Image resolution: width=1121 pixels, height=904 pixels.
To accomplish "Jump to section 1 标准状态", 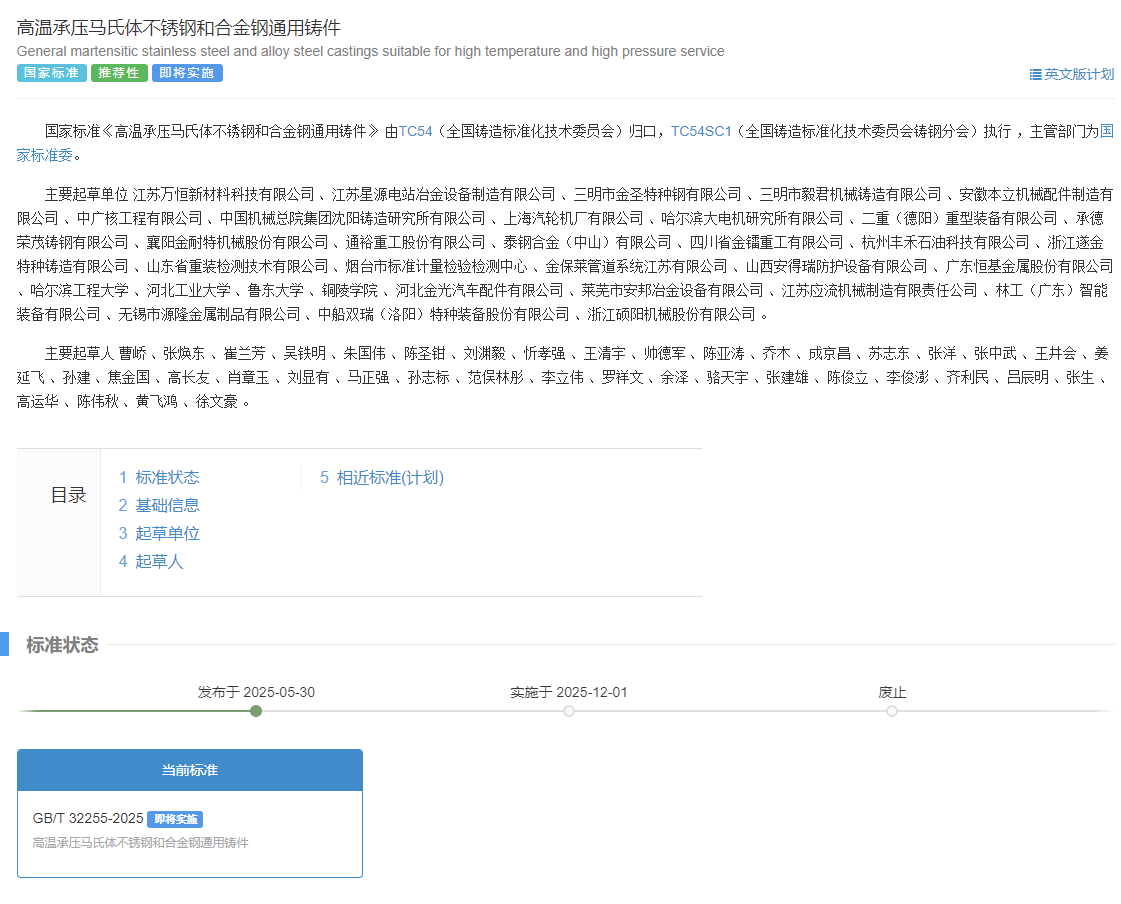I will pyautogui.click(x=159, y=478).
